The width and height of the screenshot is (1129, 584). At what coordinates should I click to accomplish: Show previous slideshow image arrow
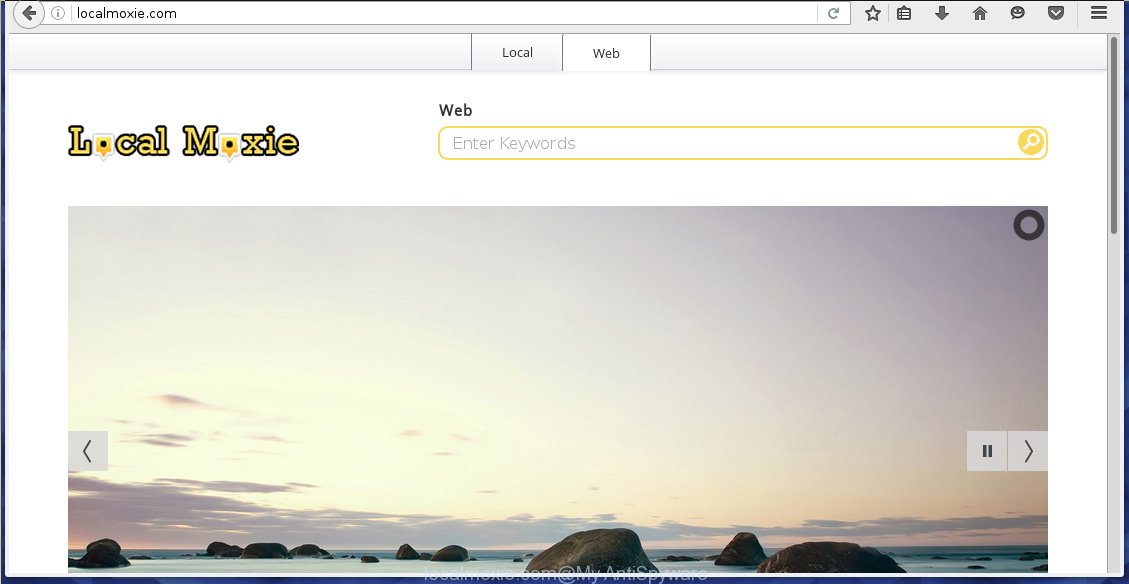tap(88, 451)
